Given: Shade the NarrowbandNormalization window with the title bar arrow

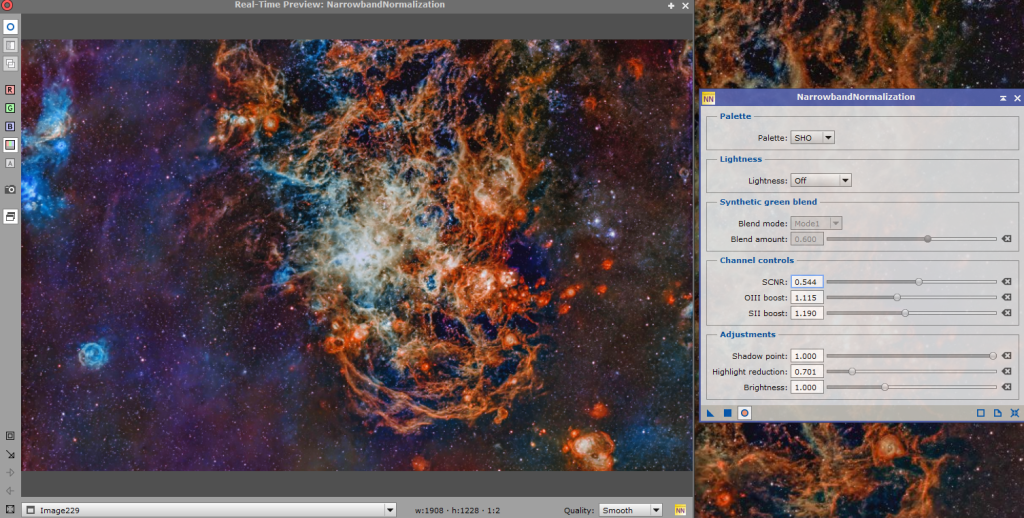Looking at the screenshot, I should [1002, 98].
